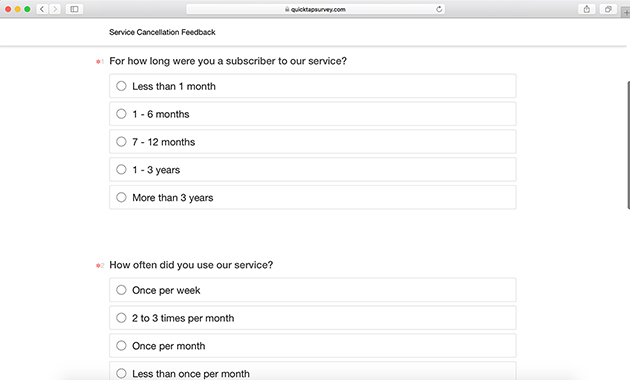Click the quicktapsurvey.com address bar
Image resolution: width=630 pixels, height=380 pixels.
(315, 9)
